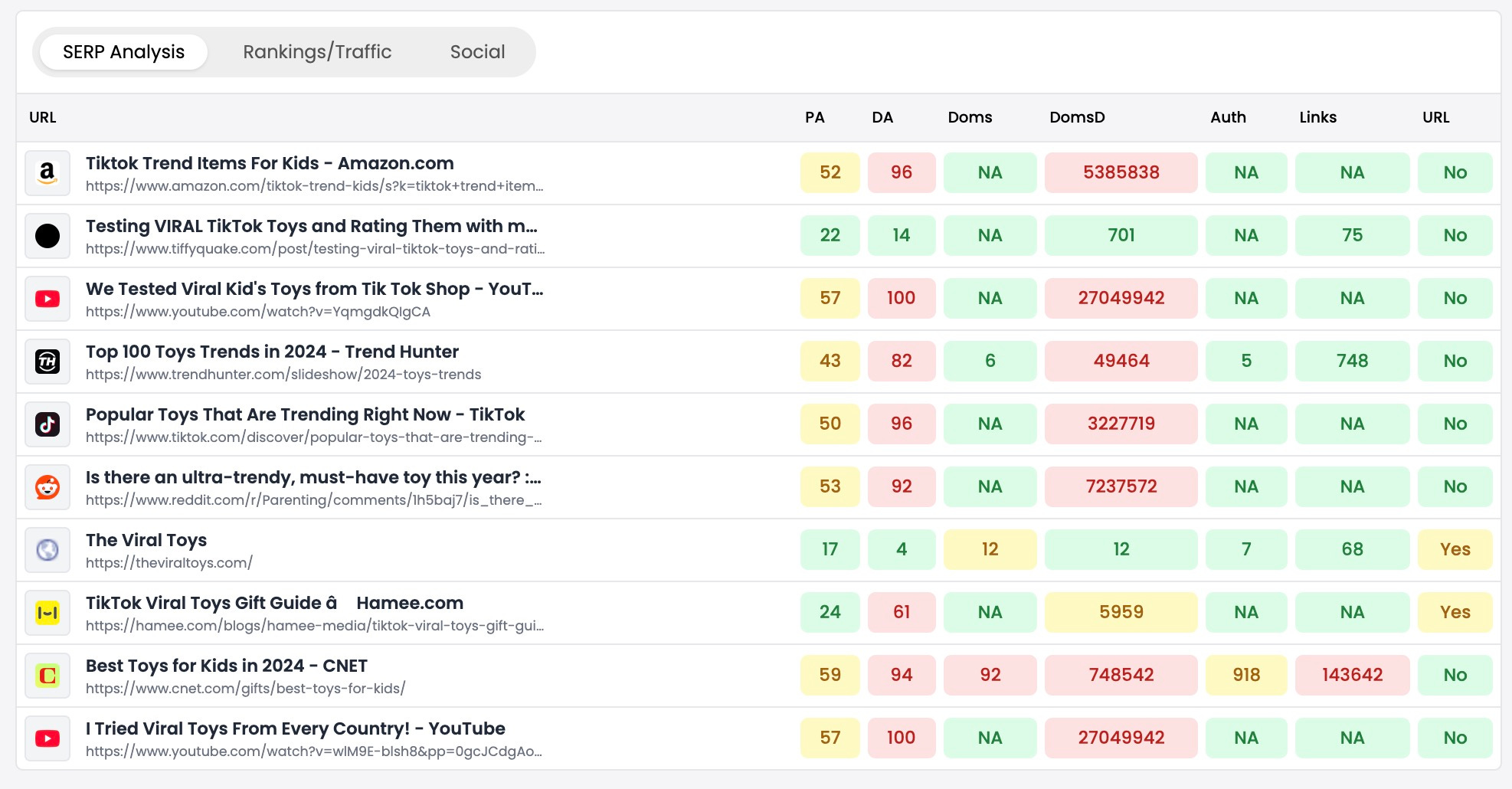
Task: Open 'Testing VIRAL TikTok Toys and Rating Them' title
Action: [312, 226]
